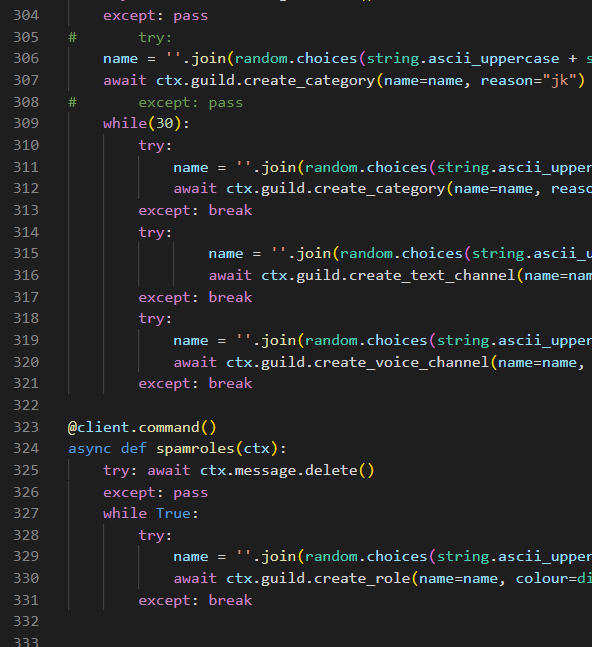Viewport: 592px width, 647px height.
Task: Click 'random.choices' on line 306
Action: [x=296, y=59]
